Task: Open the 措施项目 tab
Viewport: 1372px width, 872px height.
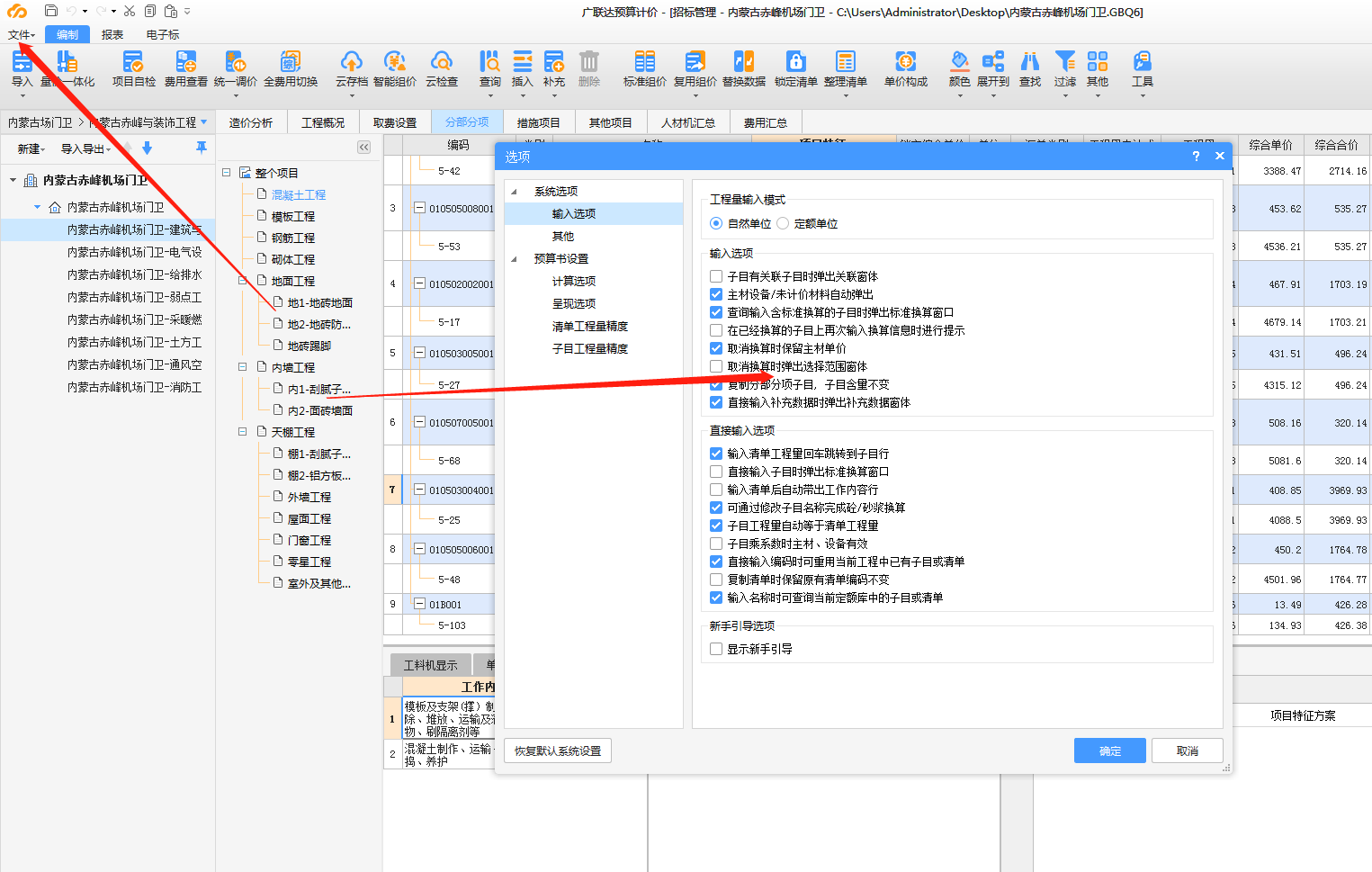Action: point(538,122)
